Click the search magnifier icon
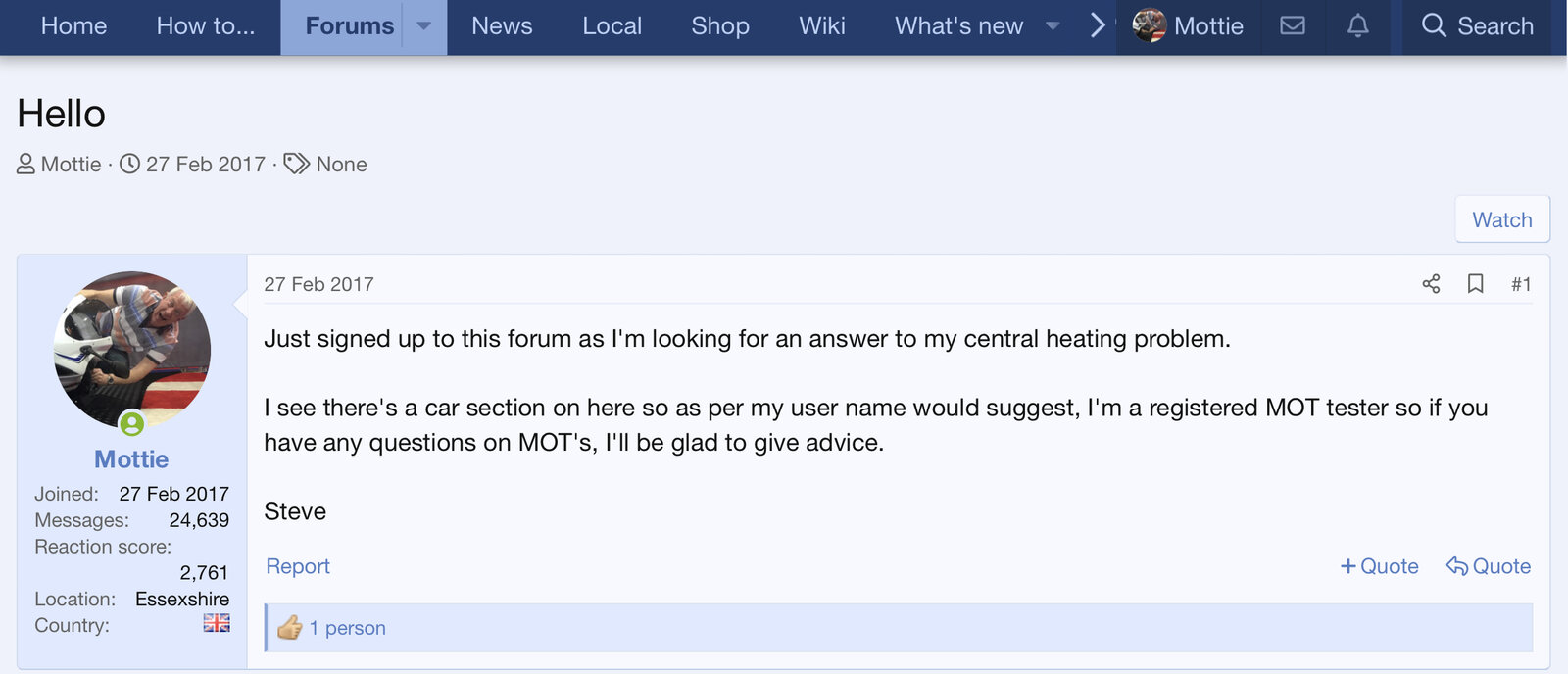 (1434, 26)
